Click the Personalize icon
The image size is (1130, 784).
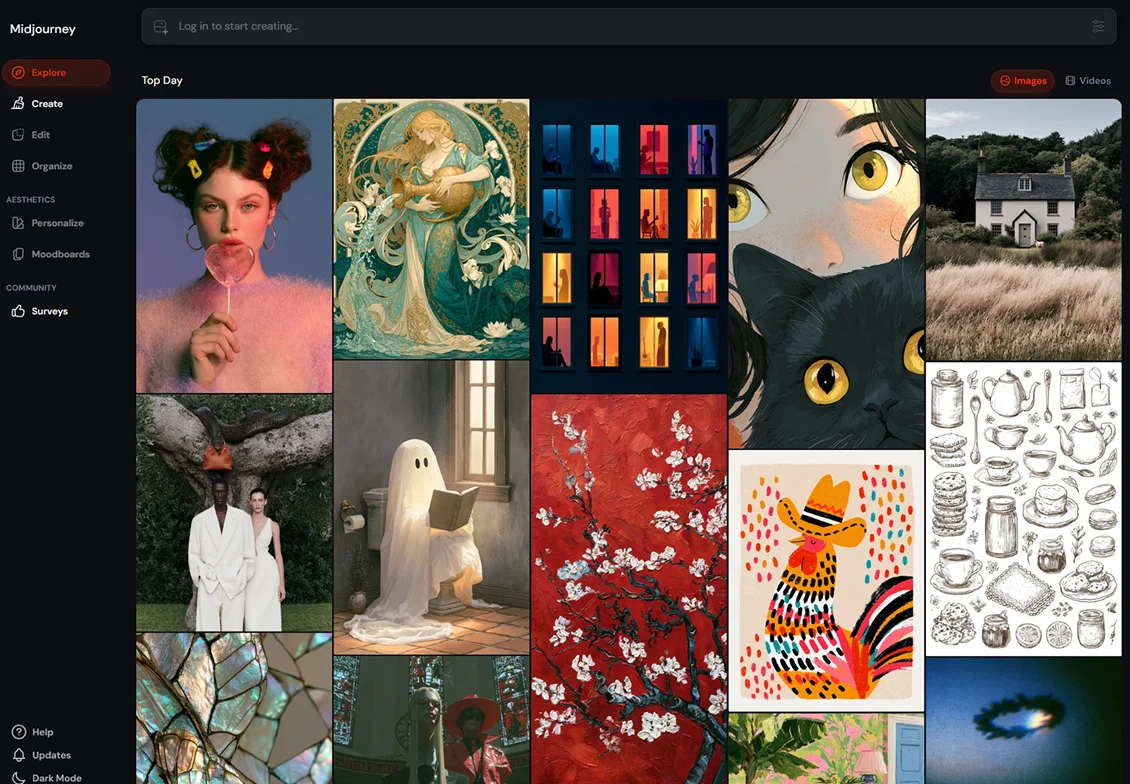pyautogui.click(x=18, y=223)
